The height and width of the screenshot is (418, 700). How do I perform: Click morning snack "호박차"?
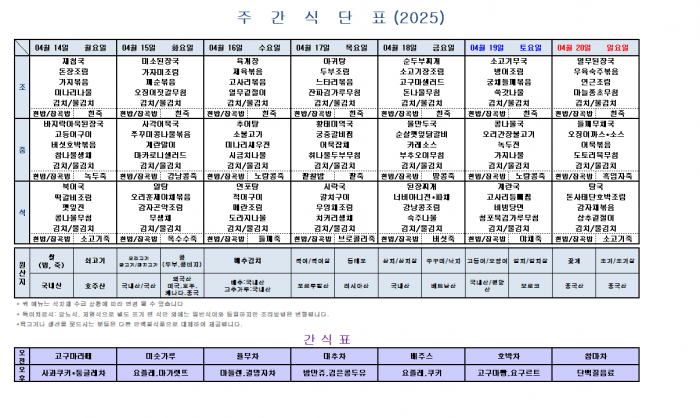pyautogui.click(x=508, y=356)
